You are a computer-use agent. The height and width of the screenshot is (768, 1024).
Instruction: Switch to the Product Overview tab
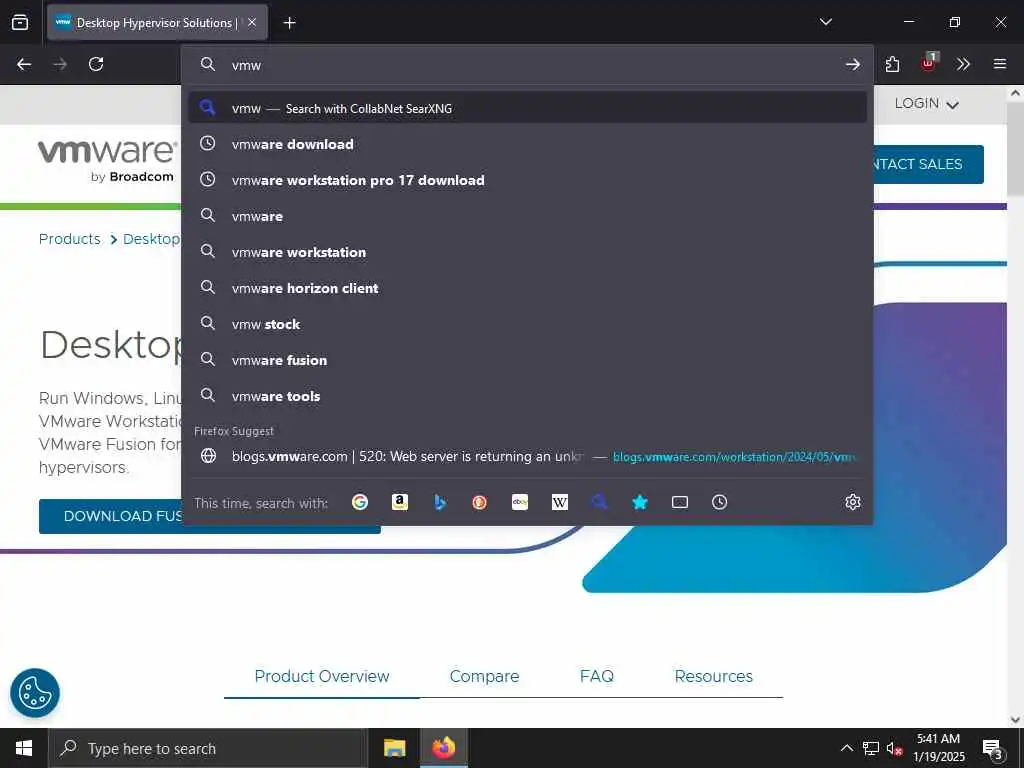coord(321,677)
